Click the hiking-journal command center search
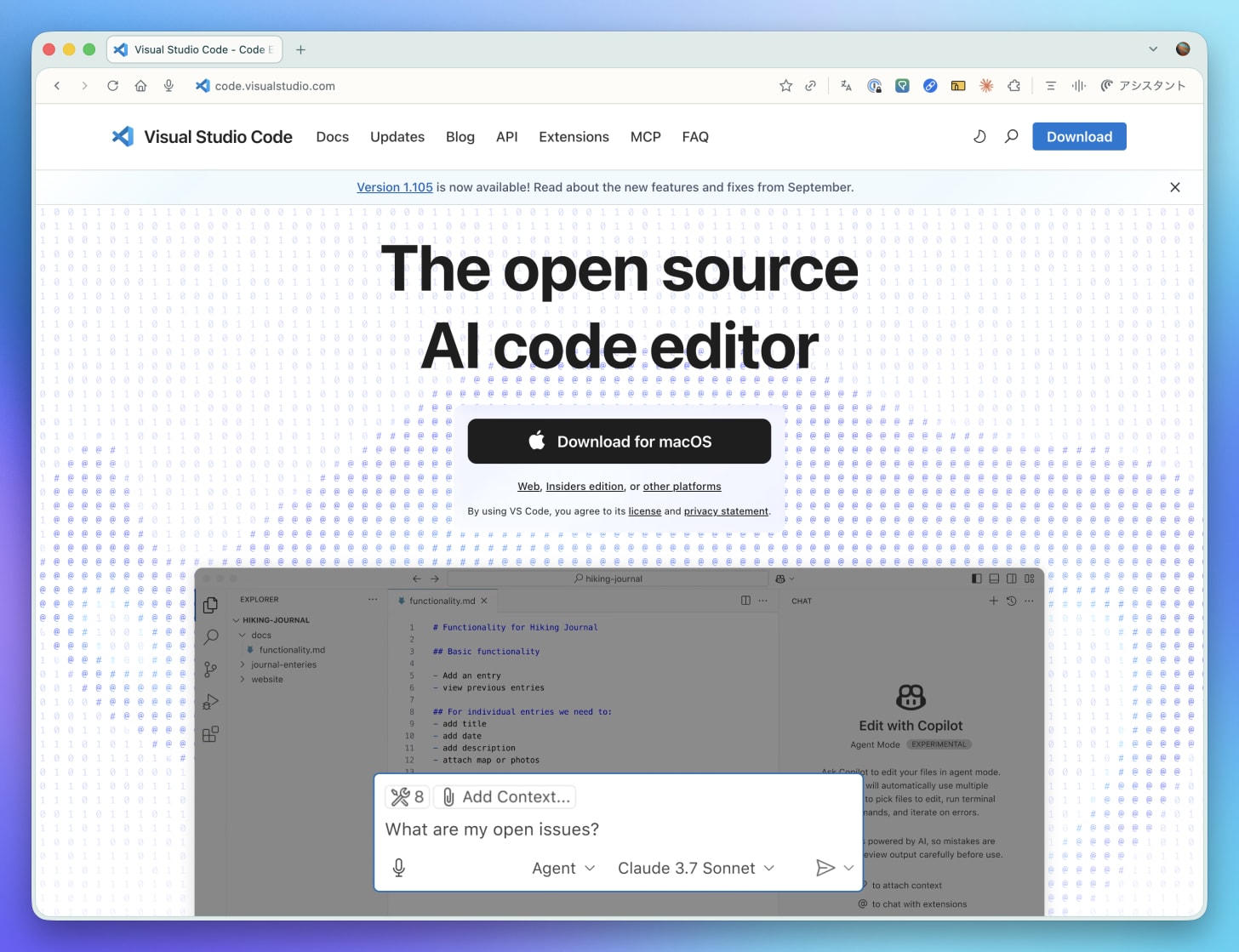The image size is (1239, 952). pyautogui.click(x=608, y=579)
